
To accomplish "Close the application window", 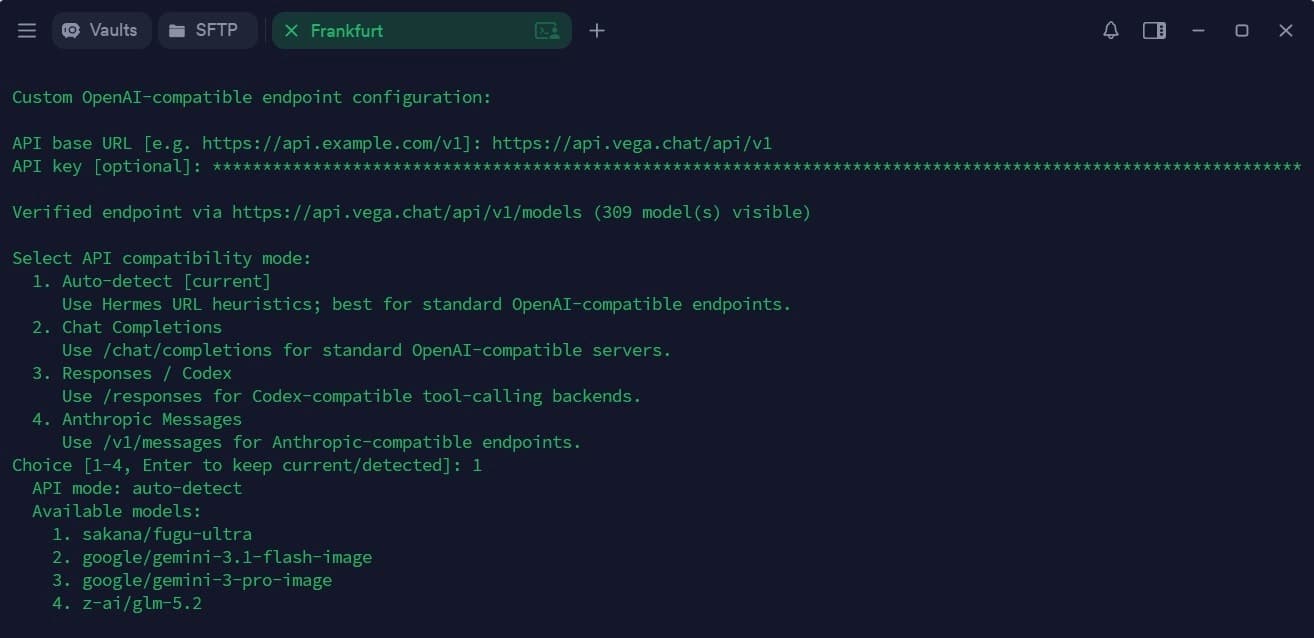I will (1286, 31).
